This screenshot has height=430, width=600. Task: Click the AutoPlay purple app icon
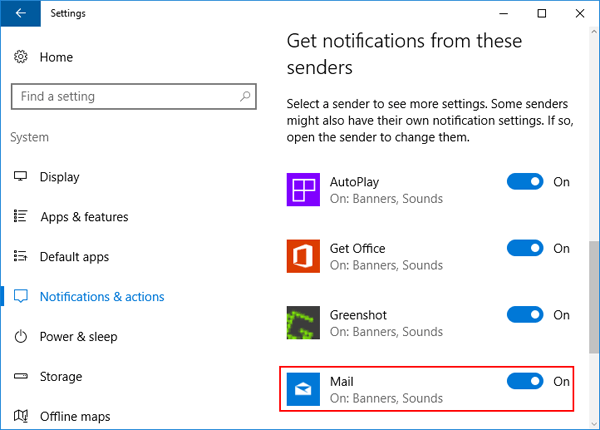303,191
